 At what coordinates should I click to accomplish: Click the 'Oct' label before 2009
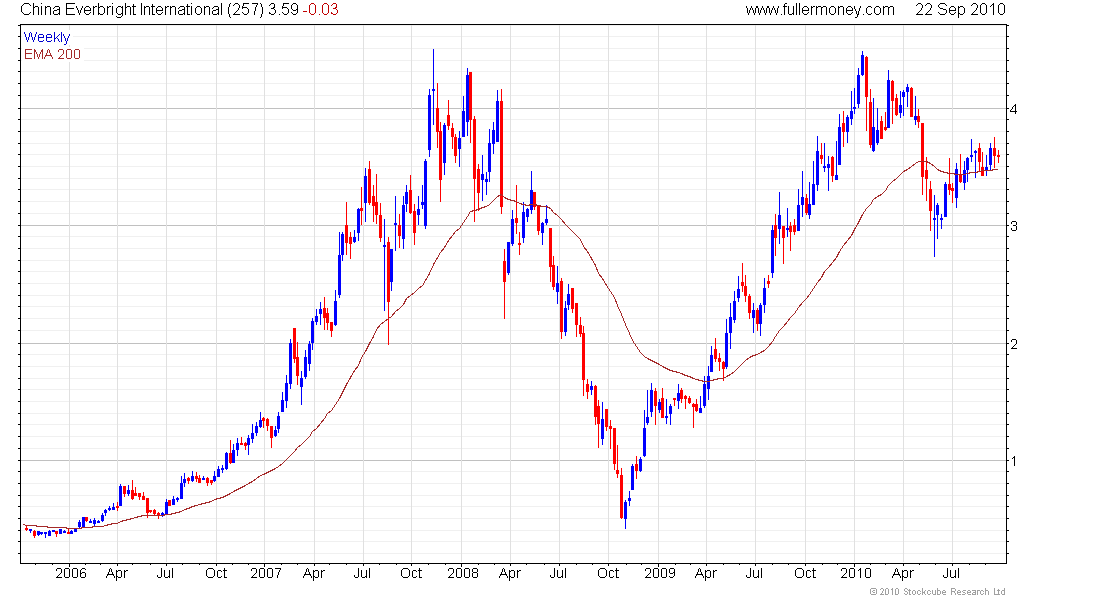click(x=608, y=573)
